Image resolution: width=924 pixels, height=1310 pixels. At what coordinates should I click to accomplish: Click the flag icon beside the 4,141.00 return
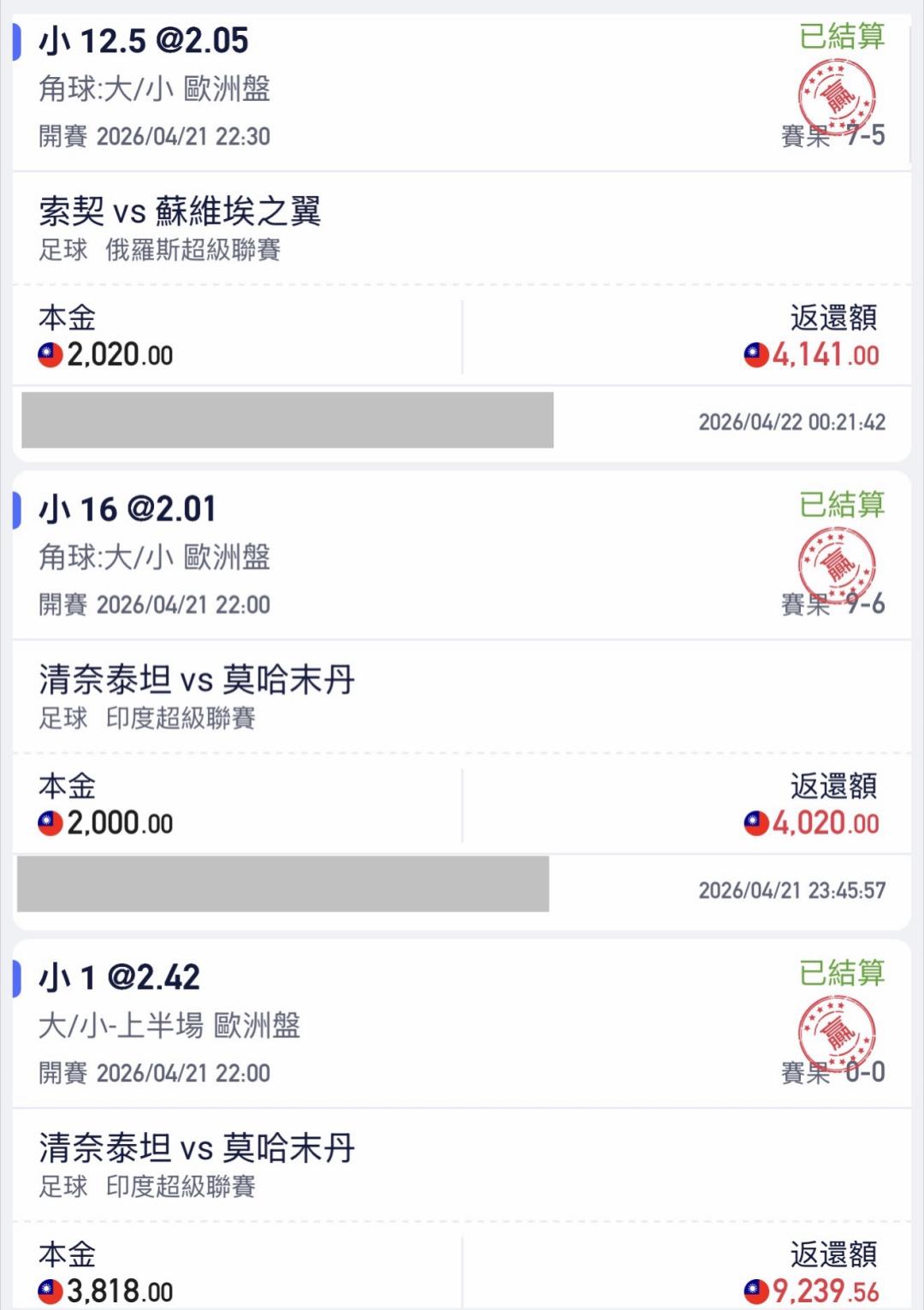point(756,355)
